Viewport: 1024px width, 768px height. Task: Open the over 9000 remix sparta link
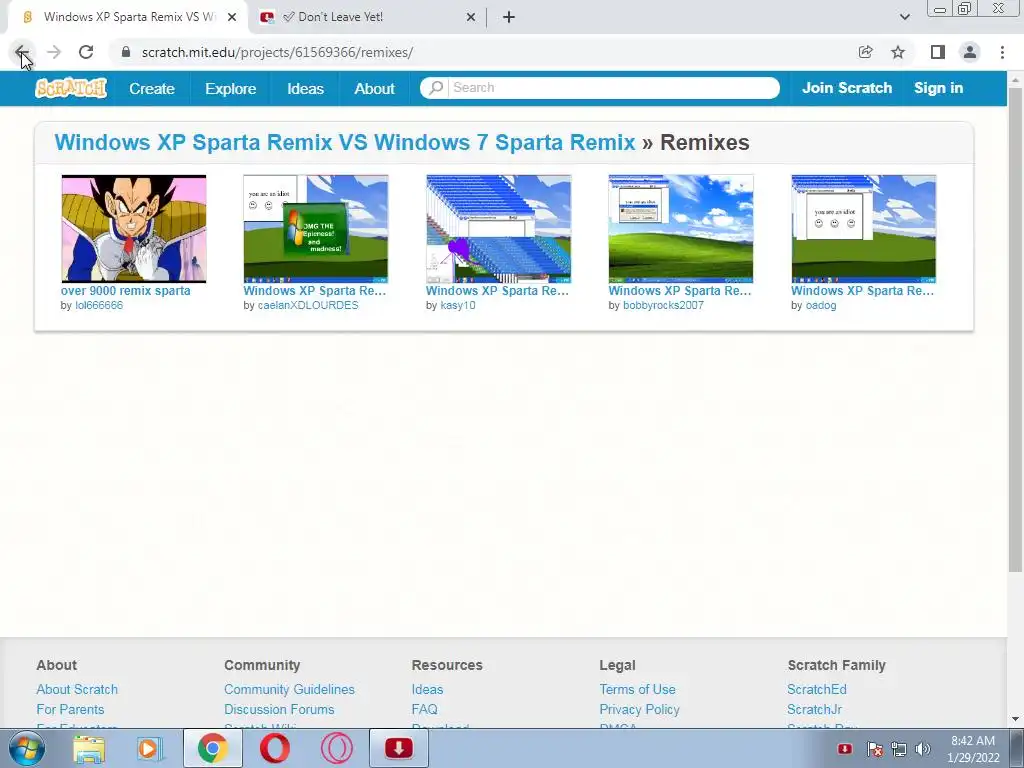125,291
